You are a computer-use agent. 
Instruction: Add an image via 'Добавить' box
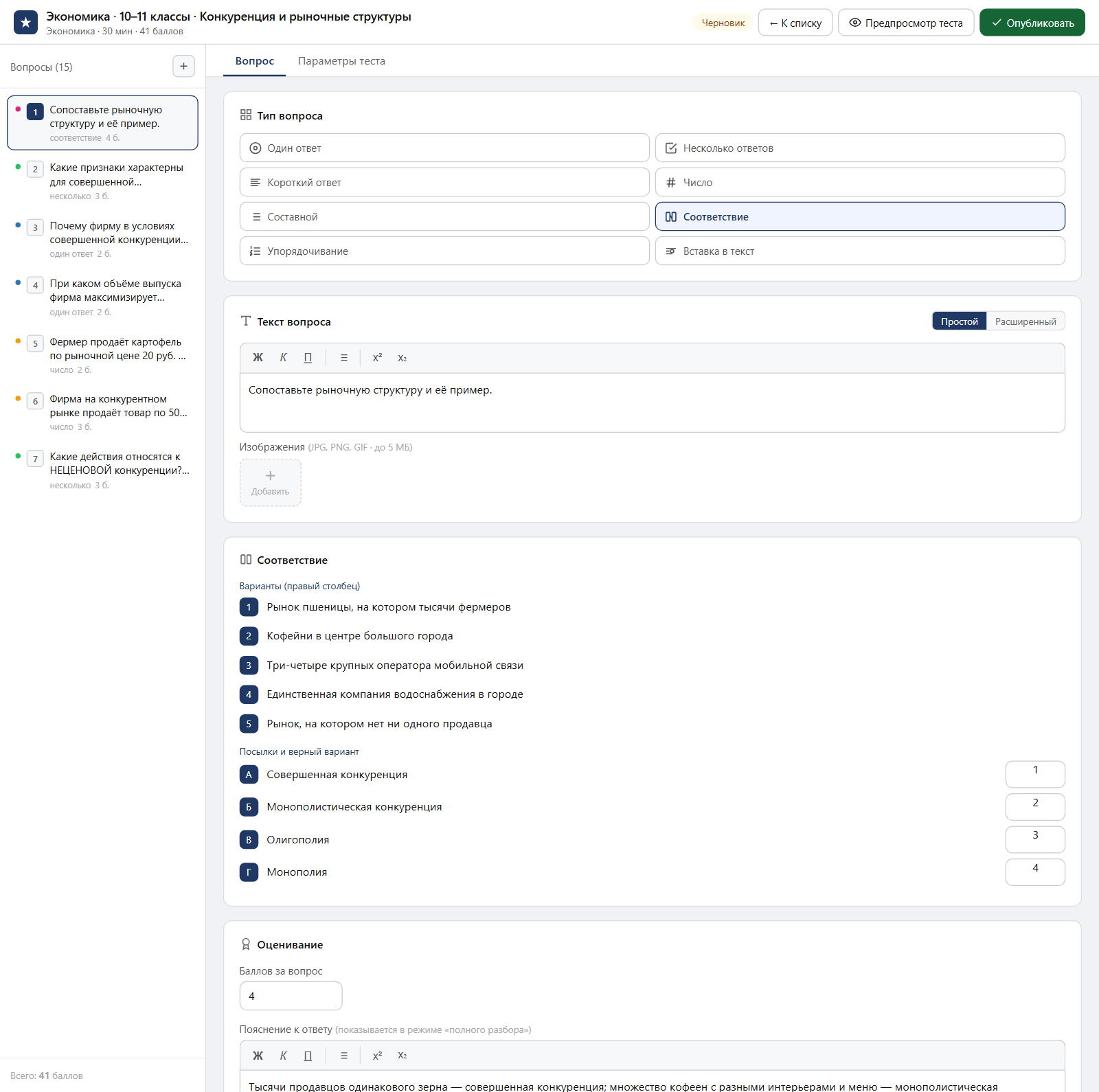tap(270, 483)
